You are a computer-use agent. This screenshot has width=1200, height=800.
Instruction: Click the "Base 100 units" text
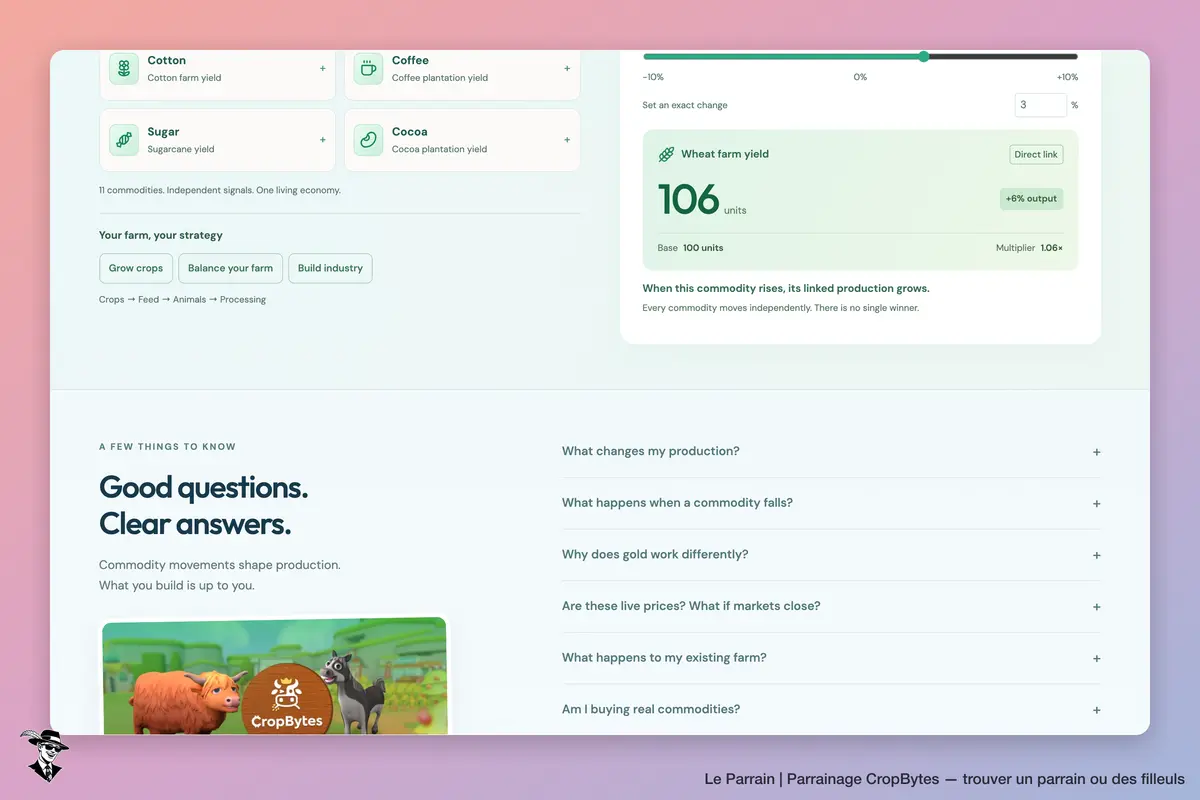click(x=690, y=248)
